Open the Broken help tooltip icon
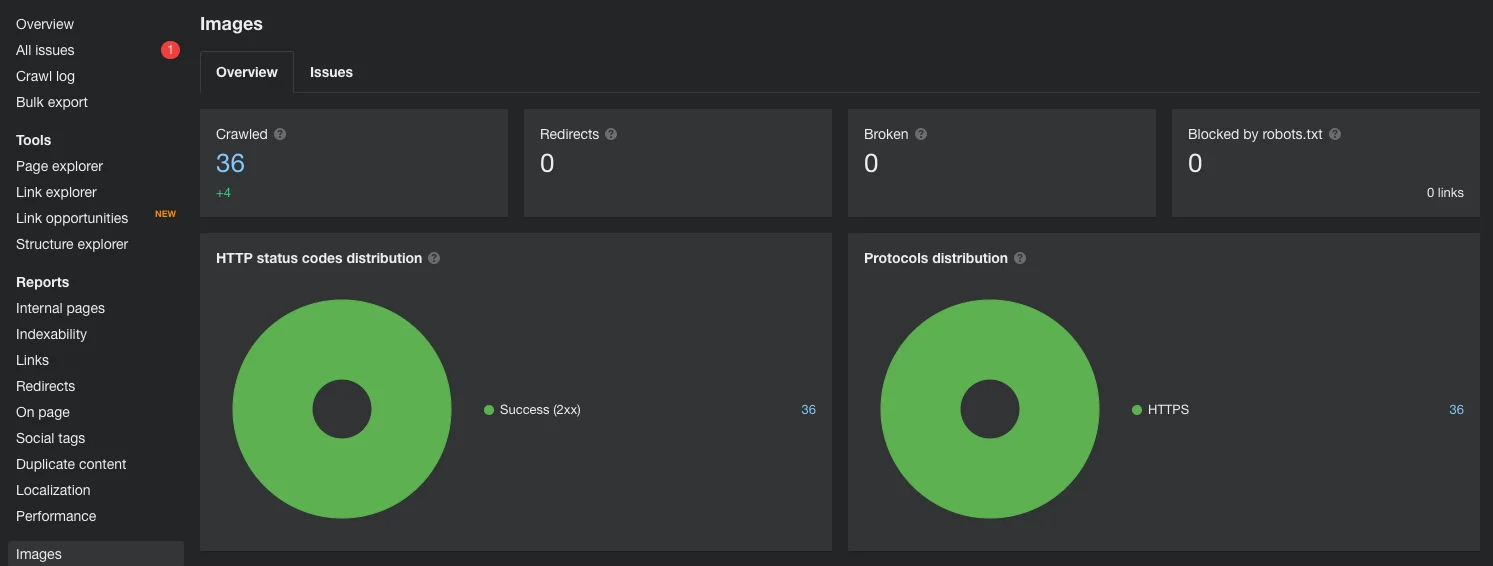1493x566 pixels. [921, 134]
